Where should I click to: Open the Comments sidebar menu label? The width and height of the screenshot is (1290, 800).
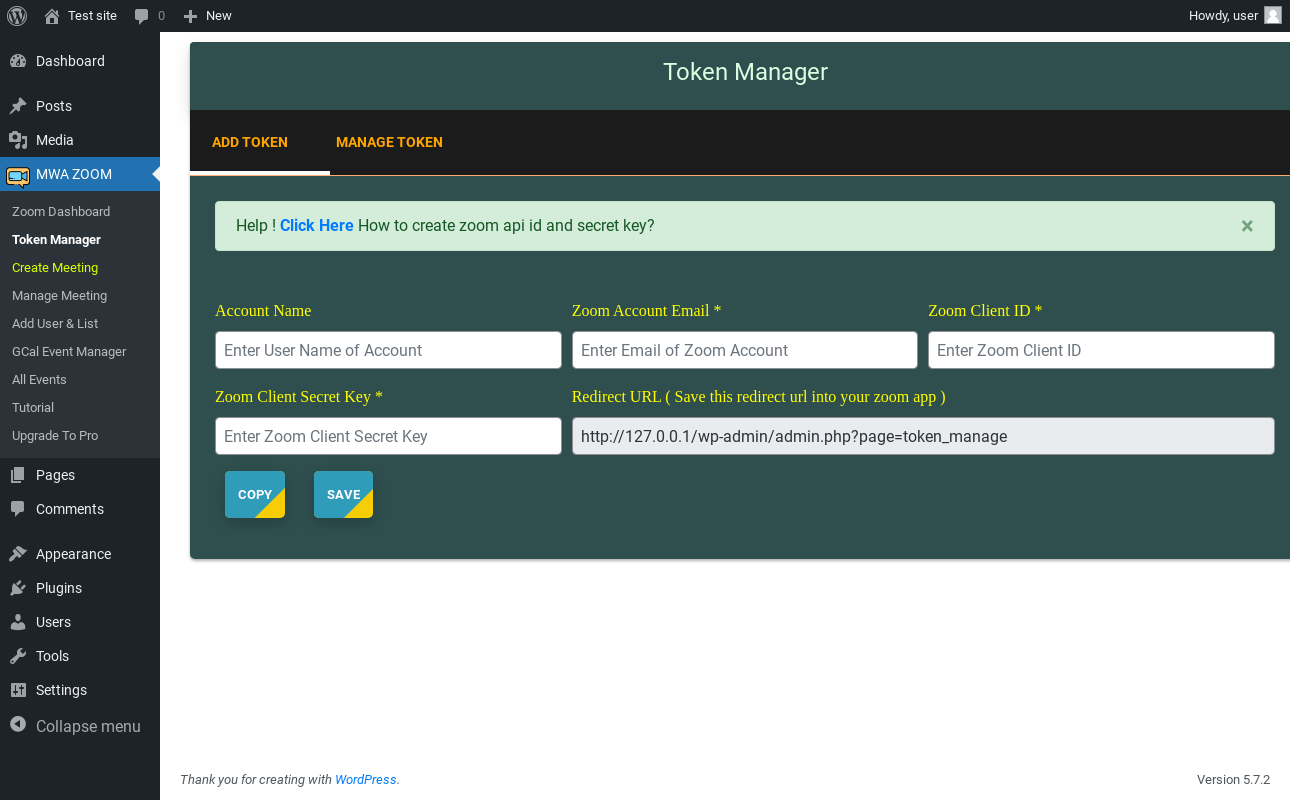point(70,509)
